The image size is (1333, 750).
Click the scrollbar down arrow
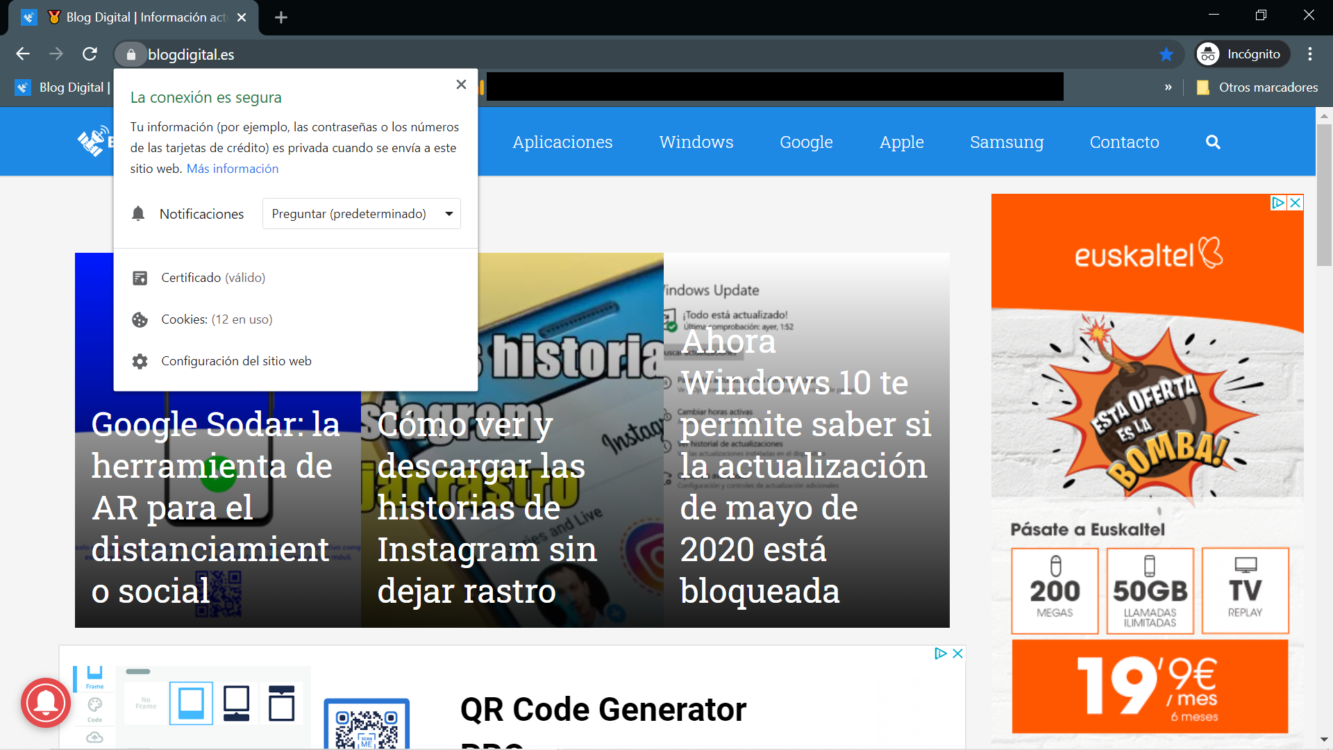[x=1324, y=741]
